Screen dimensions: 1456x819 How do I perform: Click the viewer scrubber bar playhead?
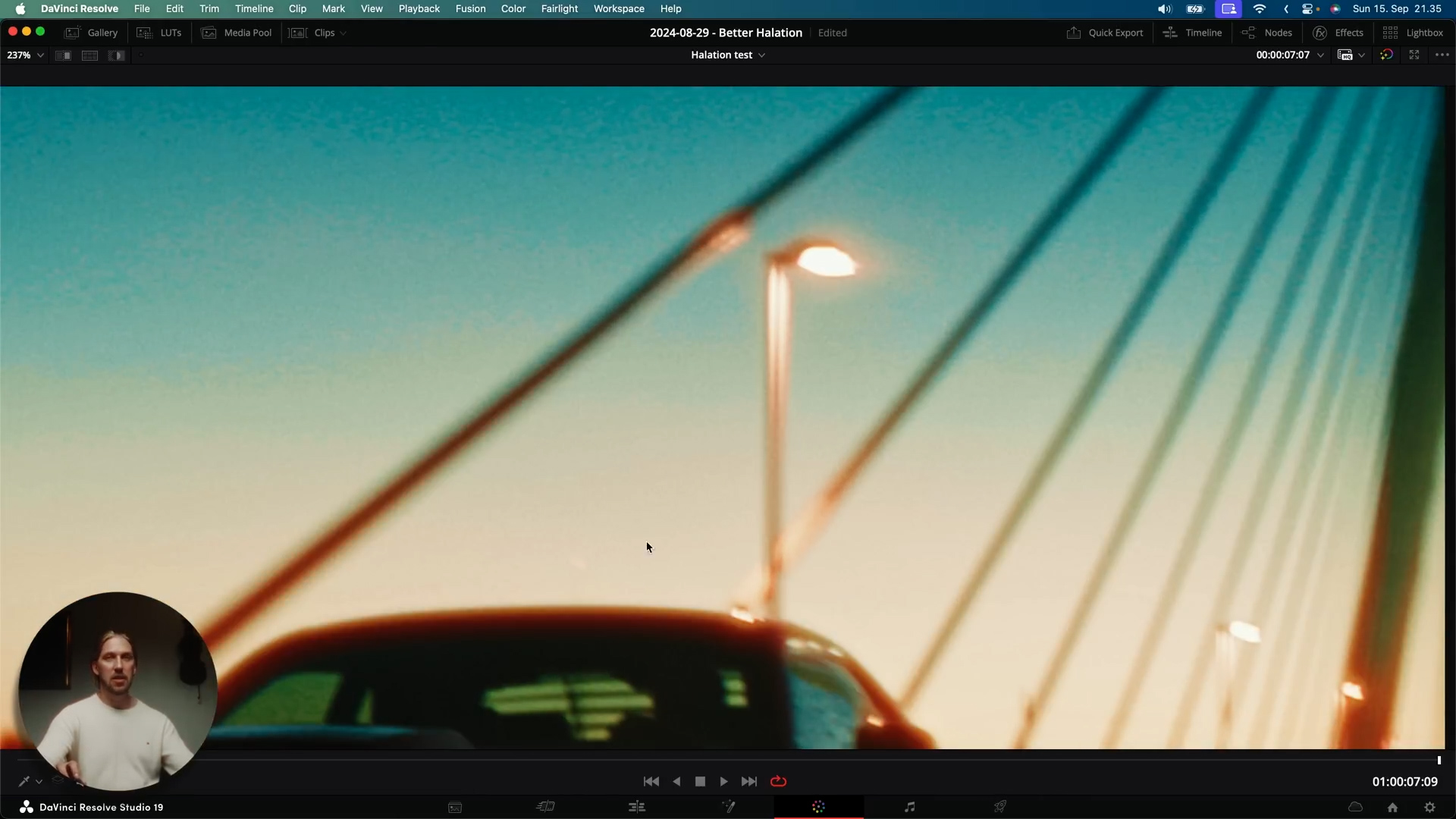(x=1439, y=760)
